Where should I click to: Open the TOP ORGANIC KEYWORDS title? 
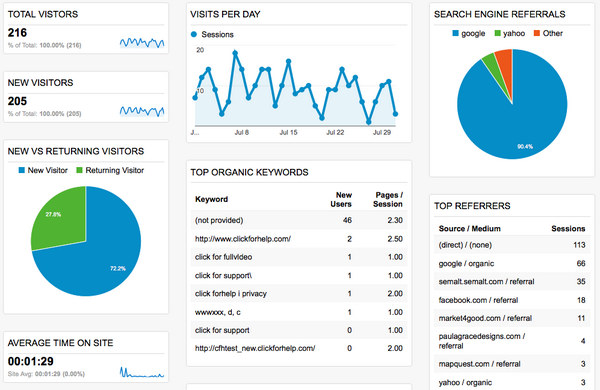(x=249, y=172)
